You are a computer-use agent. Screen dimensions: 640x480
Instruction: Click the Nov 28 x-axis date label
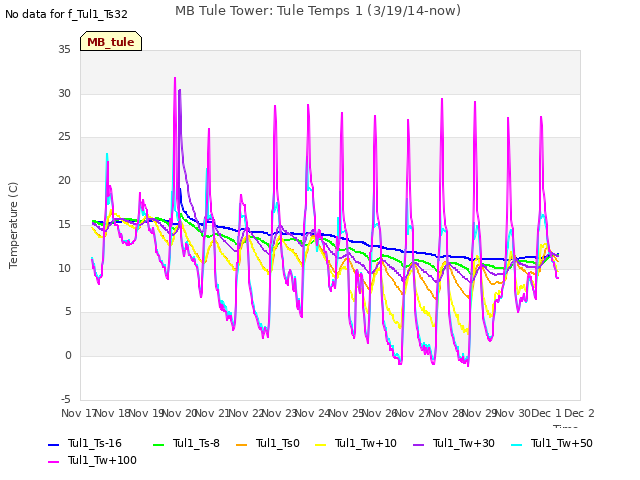coord(445,413)
